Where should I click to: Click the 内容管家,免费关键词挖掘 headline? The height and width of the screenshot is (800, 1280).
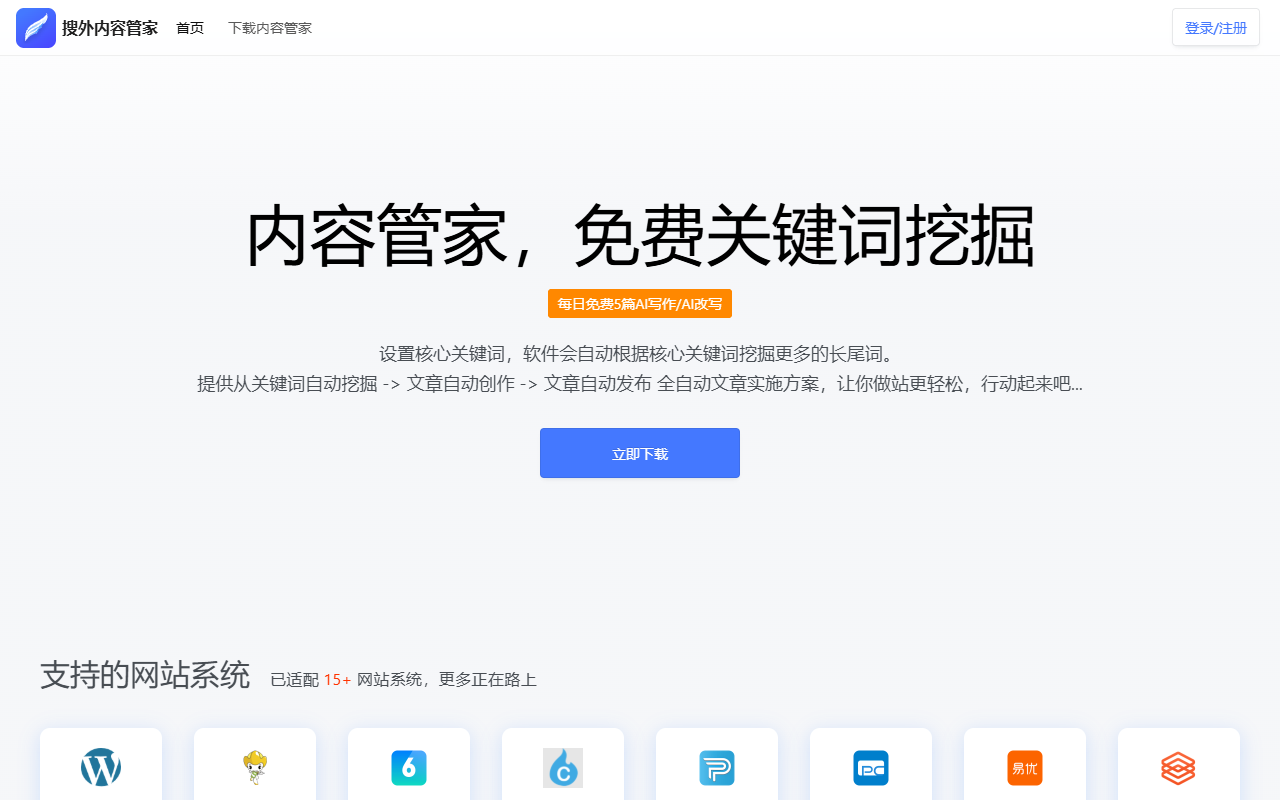click(640, 237)
